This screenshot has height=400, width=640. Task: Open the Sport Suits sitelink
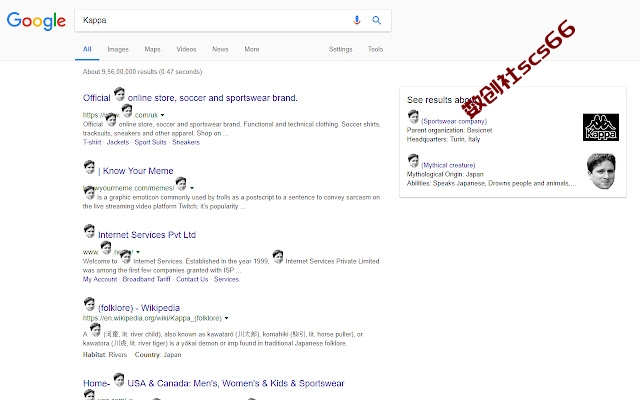151,142
